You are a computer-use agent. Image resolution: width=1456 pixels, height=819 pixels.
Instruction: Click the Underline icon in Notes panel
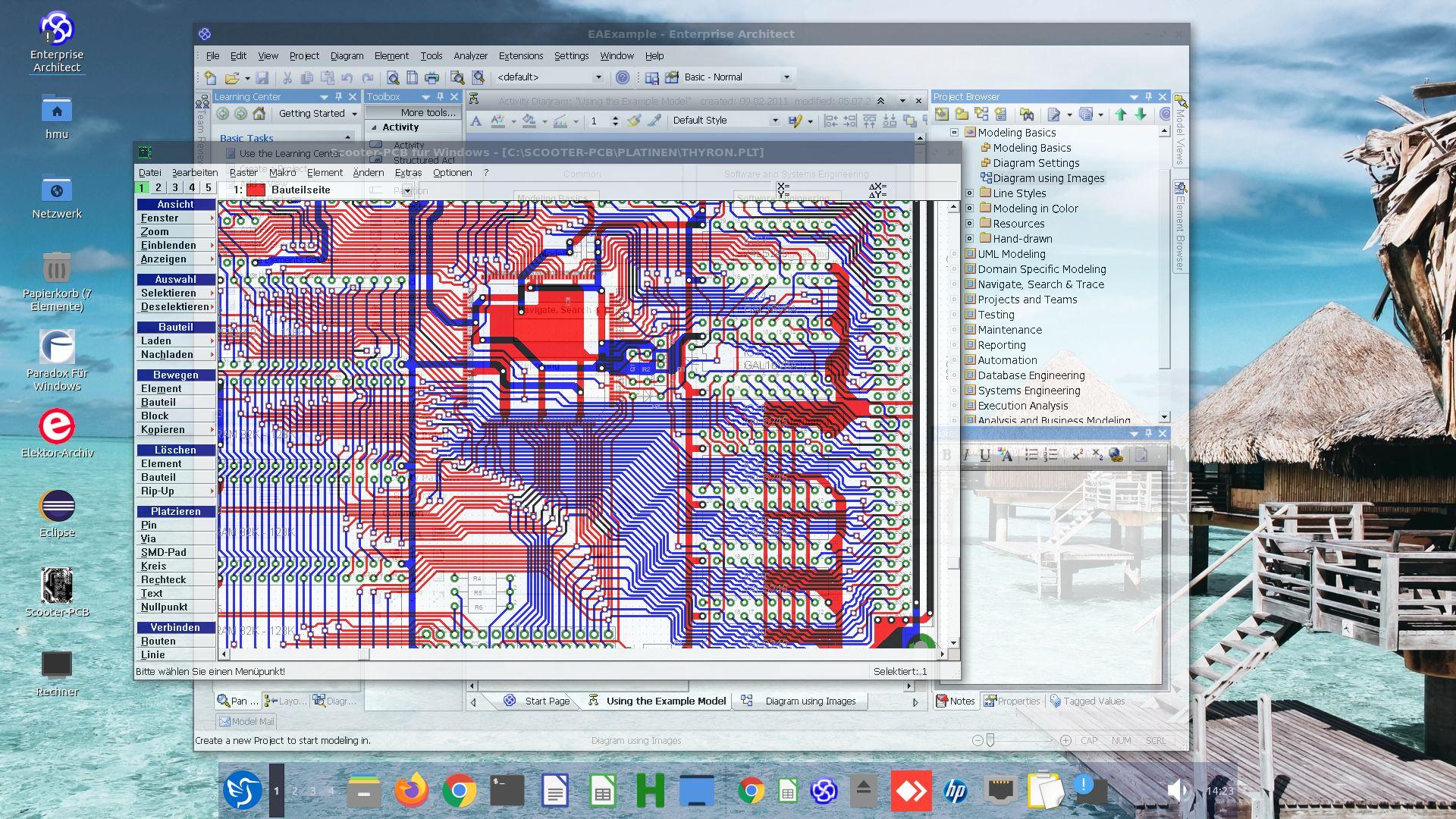pyautogui.click(x=984, y=455)
